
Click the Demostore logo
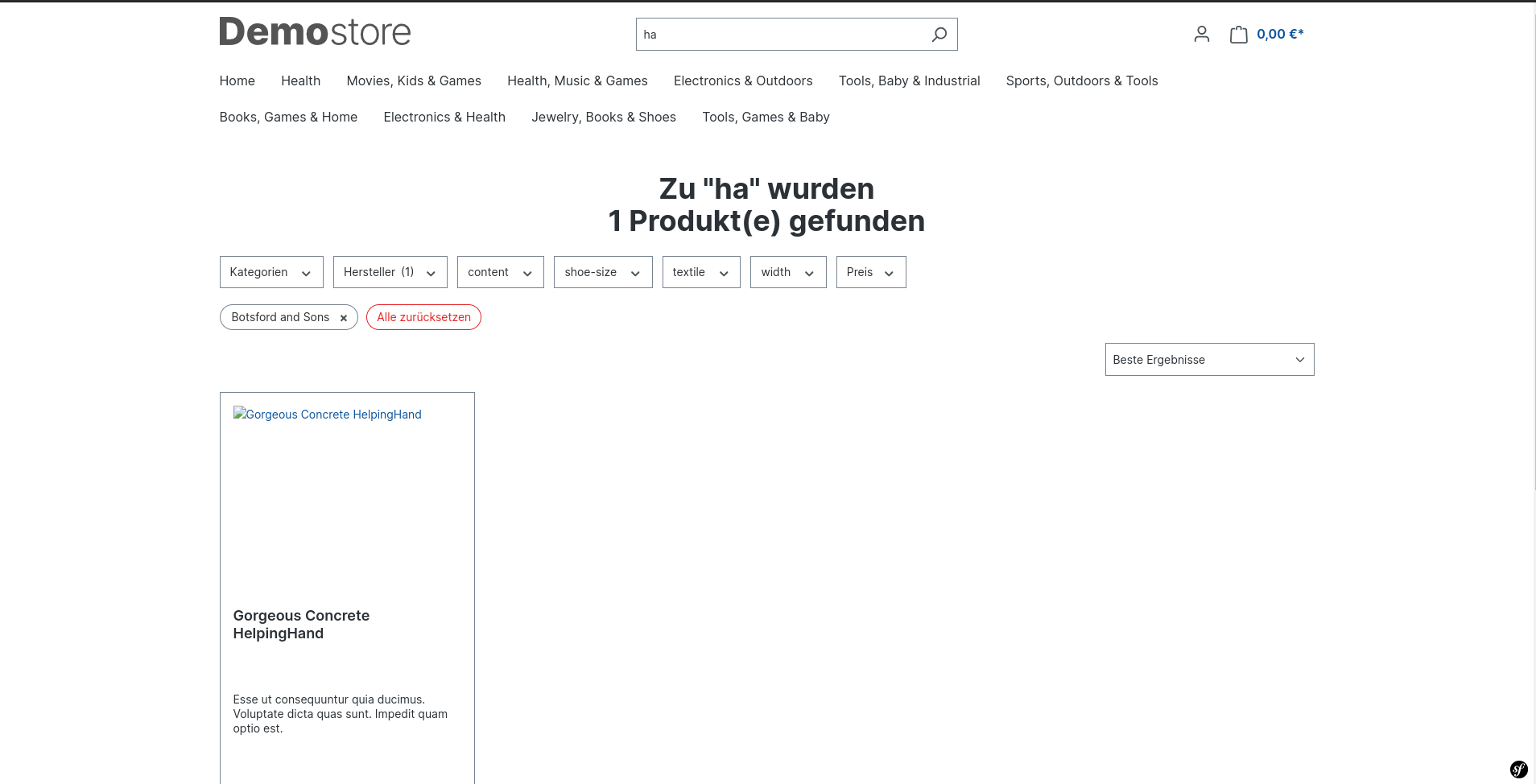coord(315,31)
